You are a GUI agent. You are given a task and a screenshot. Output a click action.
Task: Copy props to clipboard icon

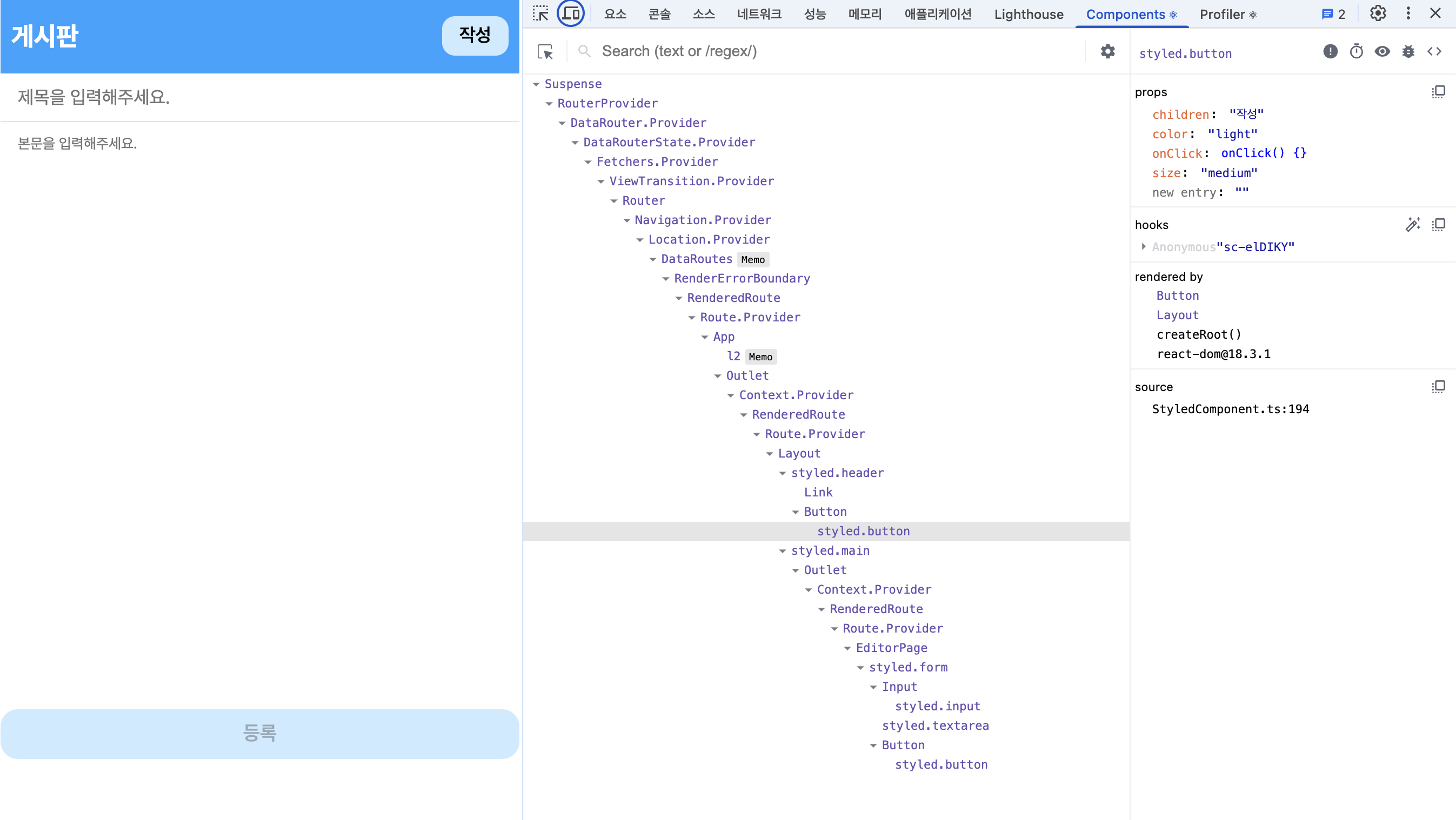1439,92
